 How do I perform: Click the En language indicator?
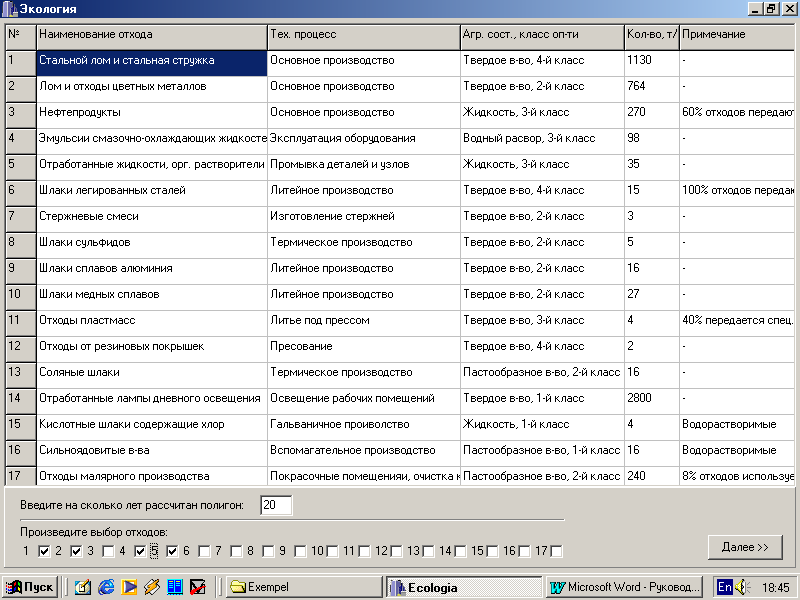tap(724, 587)
